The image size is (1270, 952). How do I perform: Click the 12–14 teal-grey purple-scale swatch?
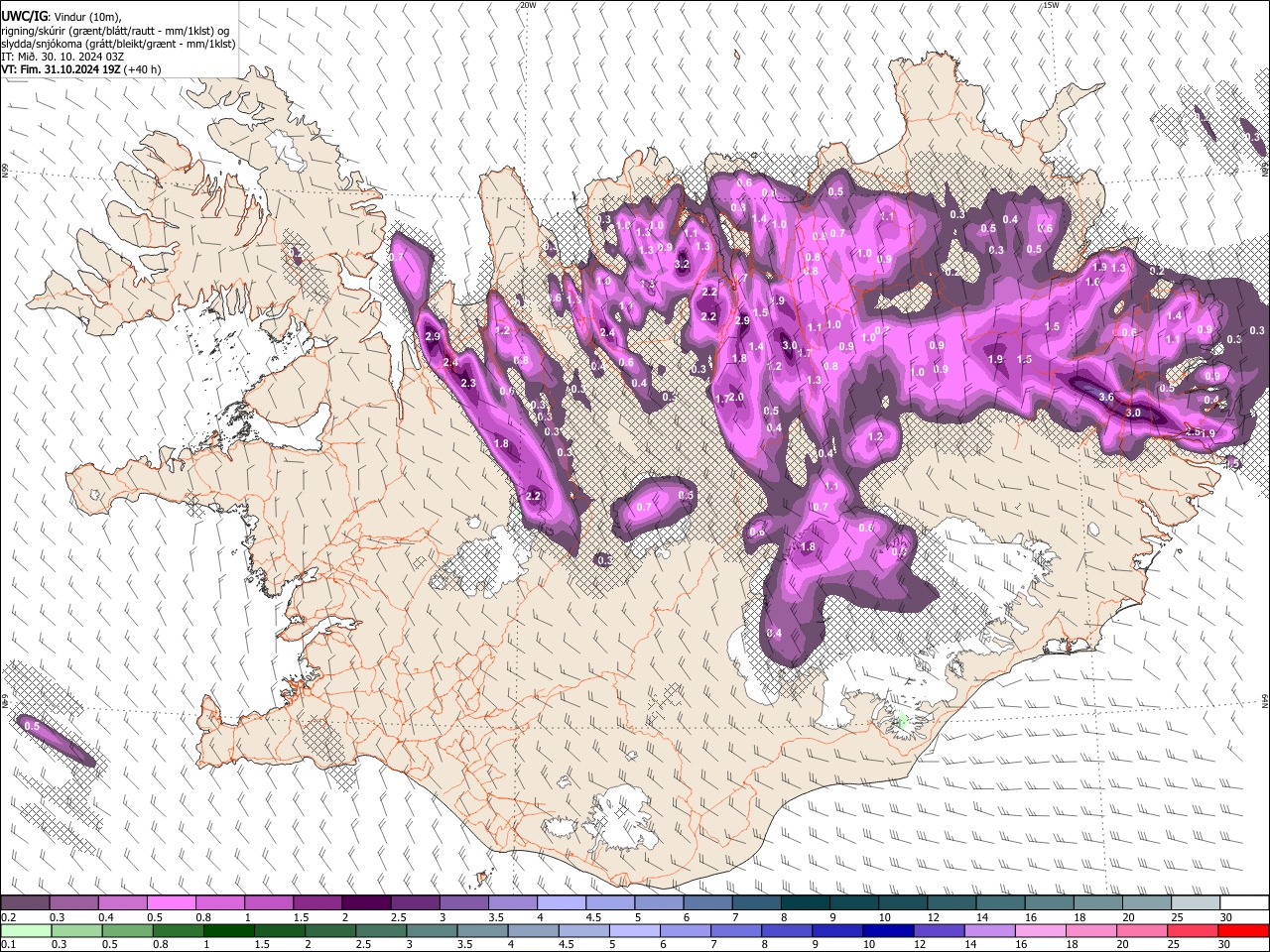coord(952,903)
